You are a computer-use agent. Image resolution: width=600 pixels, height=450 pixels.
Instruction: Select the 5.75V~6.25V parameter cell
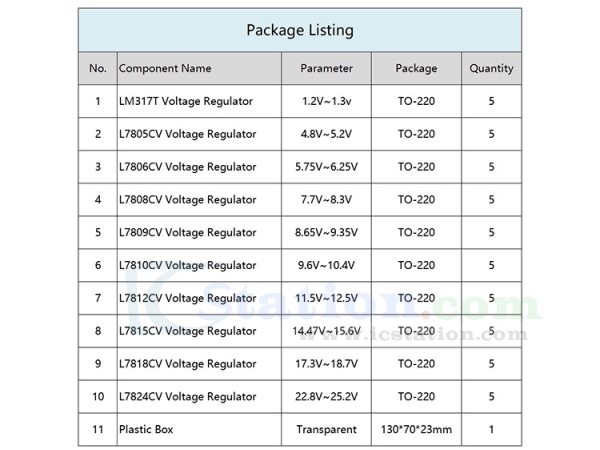tap(326, 167)
